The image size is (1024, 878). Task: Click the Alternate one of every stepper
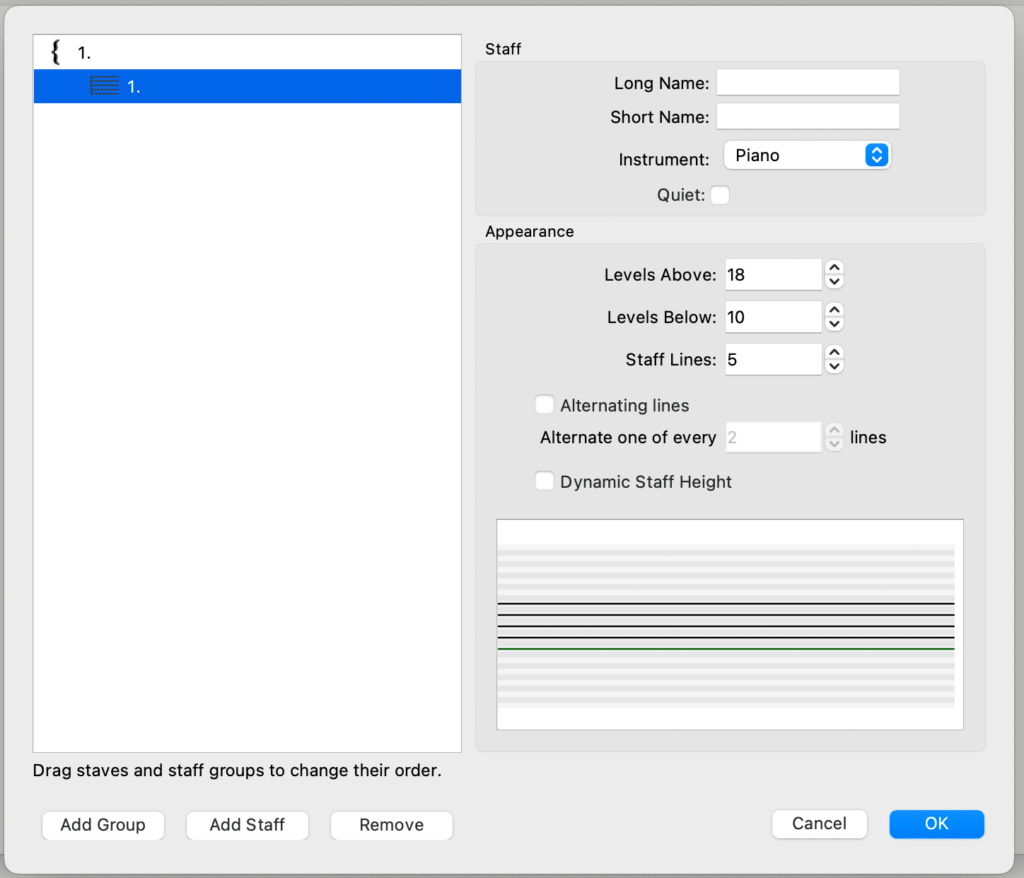click(x=834, y=437)
